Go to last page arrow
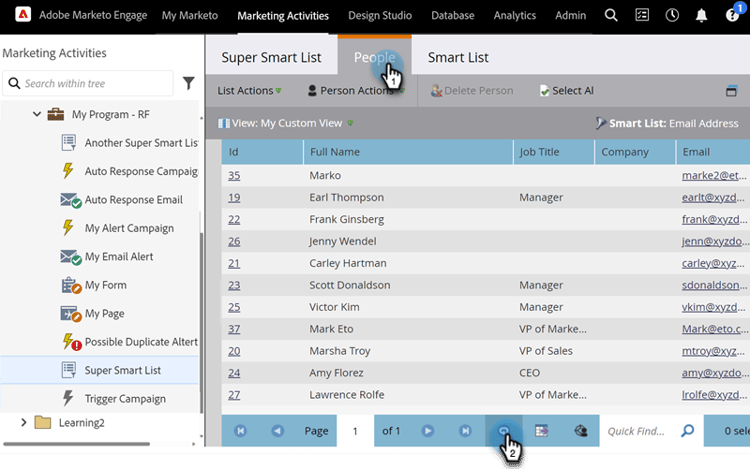The height and width of the screenshot is (469, 750). [x=465, y=431]
